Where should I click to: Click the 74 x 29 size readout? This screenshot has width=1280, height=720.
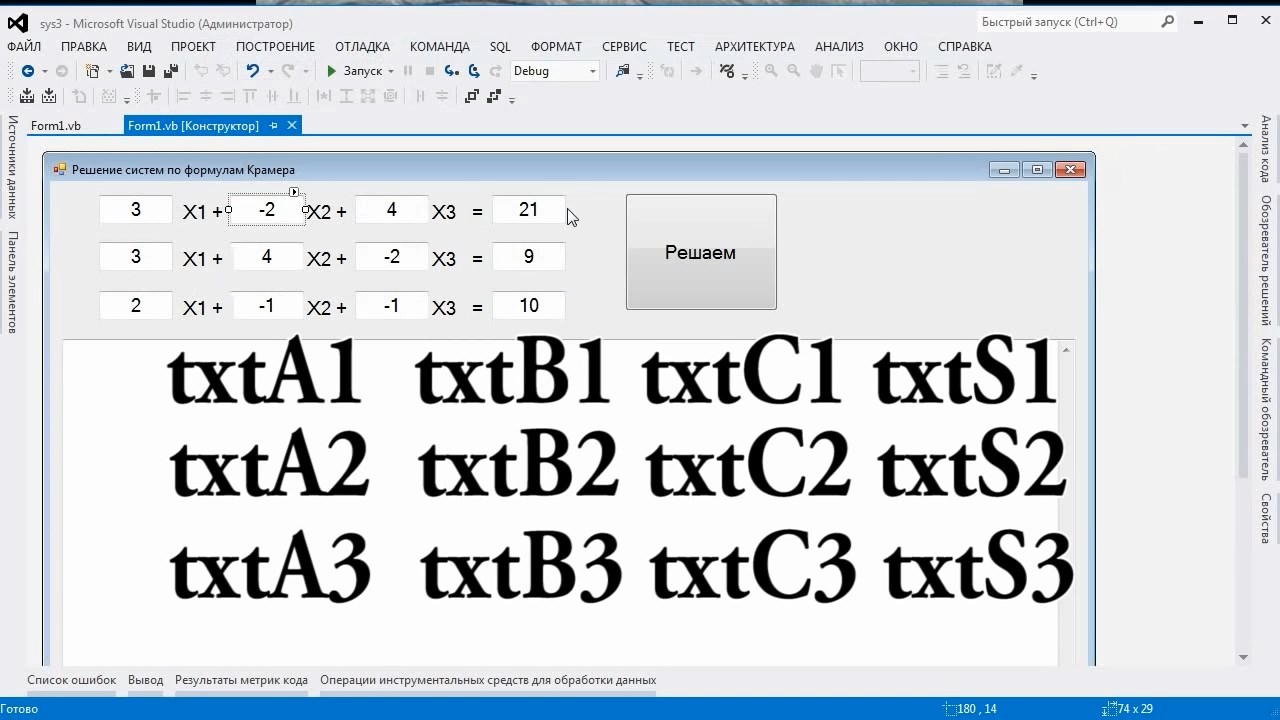click(1134, 709)
